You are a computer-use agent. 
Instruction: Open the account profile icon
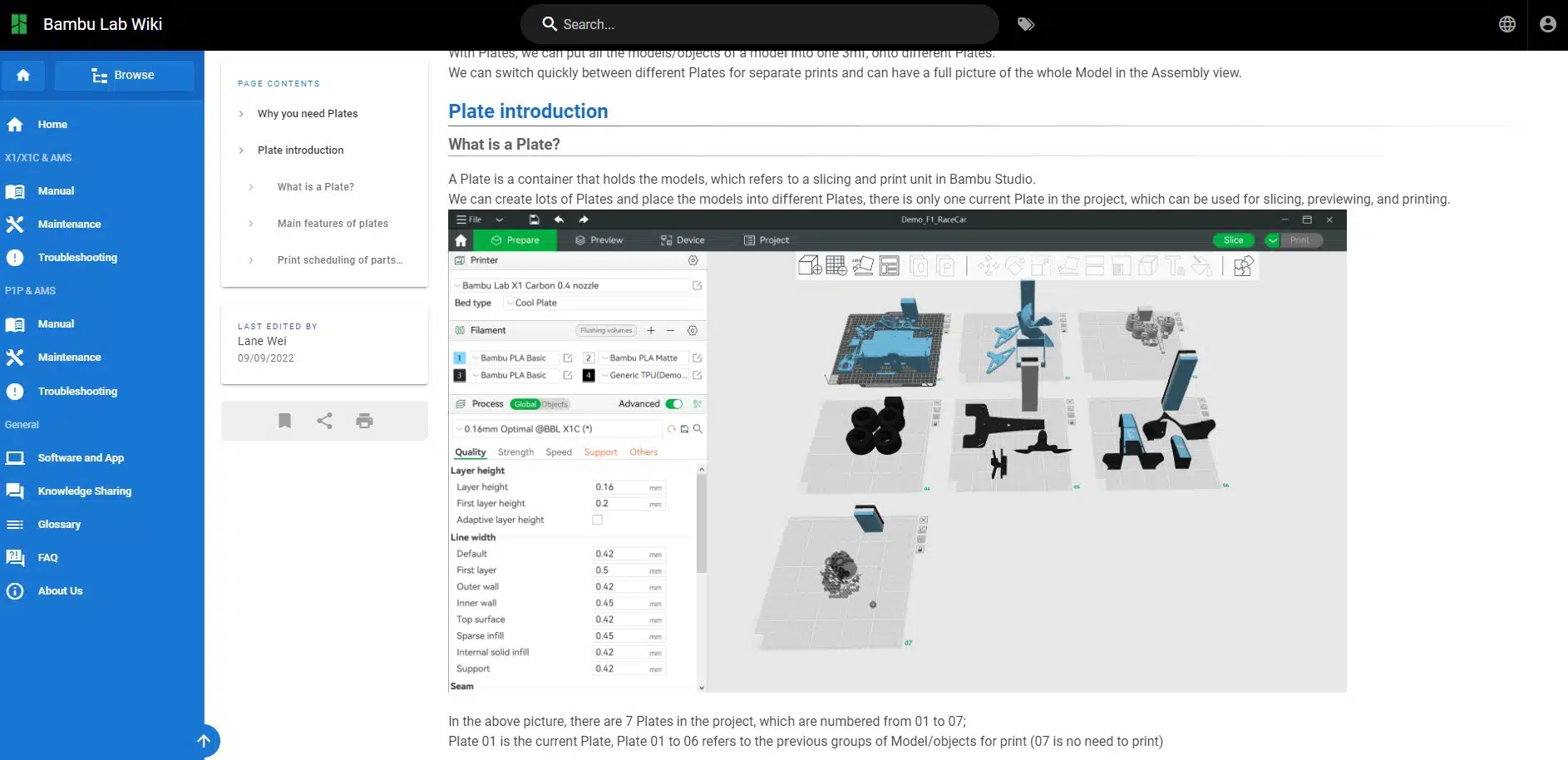tap(1548, 24)
